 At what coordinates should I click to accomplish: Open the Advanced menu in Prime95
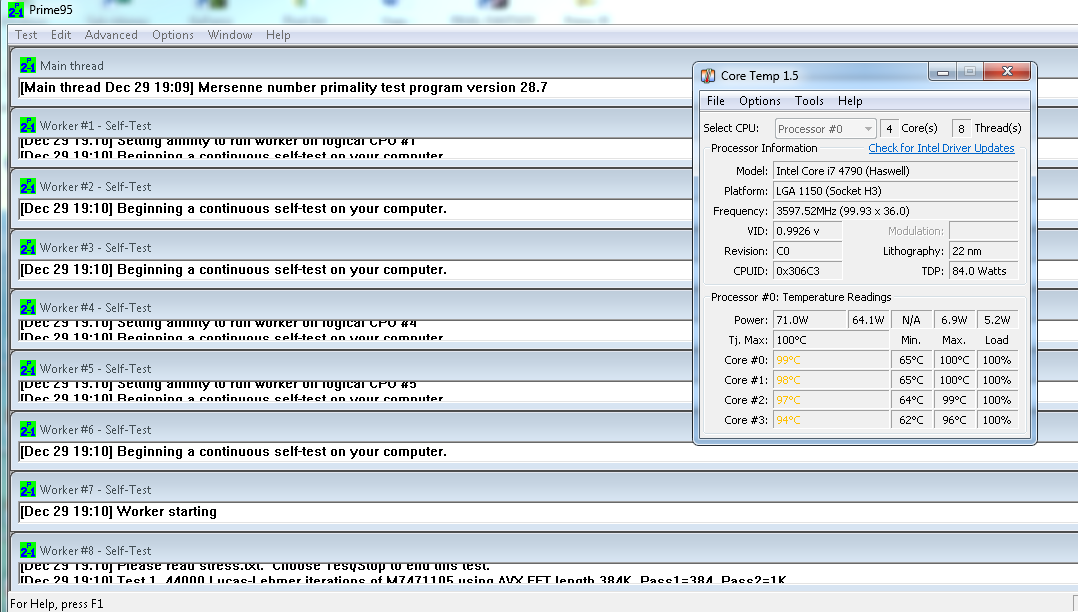coord(111,34)
